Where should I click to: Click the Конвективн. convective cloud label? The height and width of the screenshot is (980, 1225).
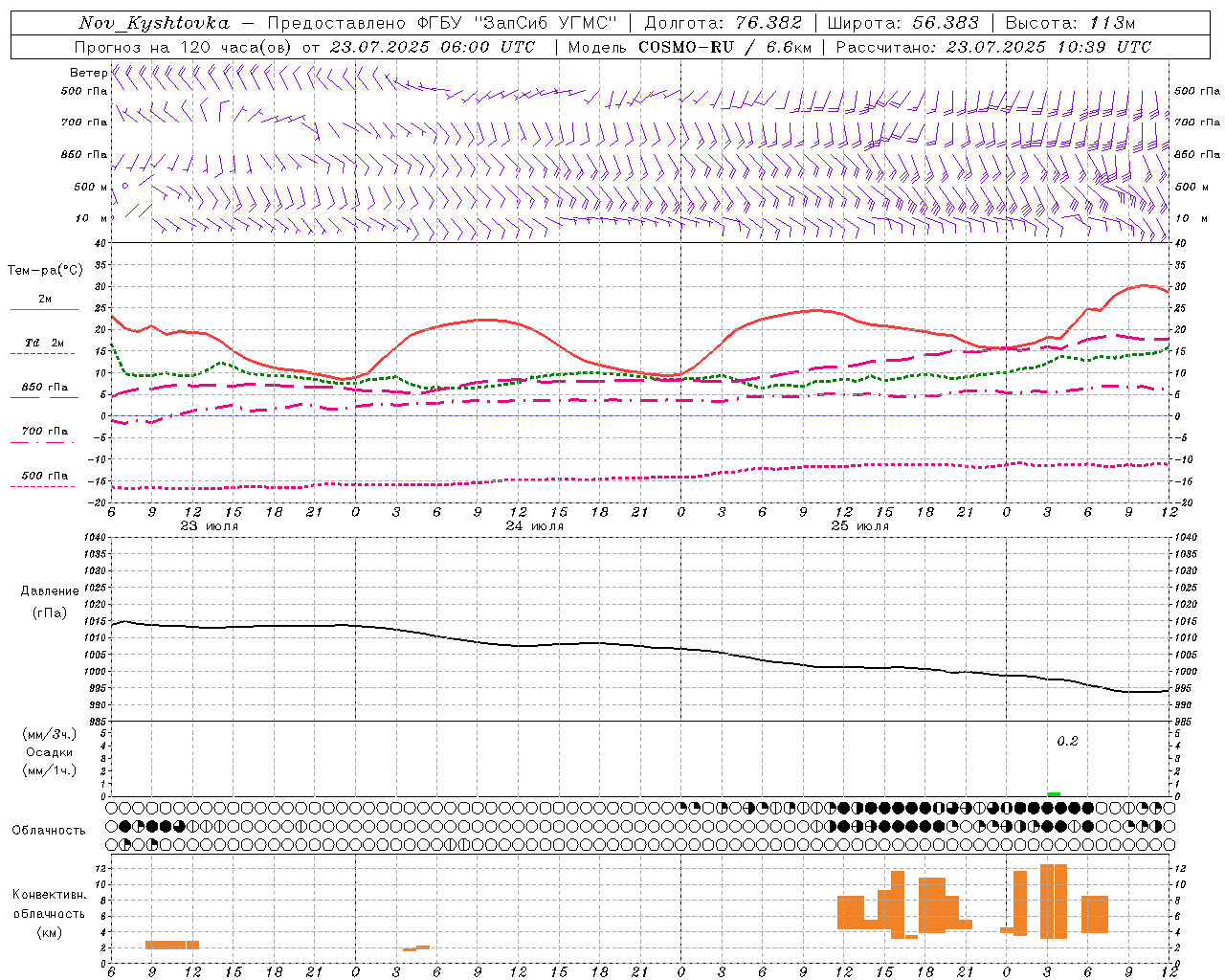click(50, 895)
